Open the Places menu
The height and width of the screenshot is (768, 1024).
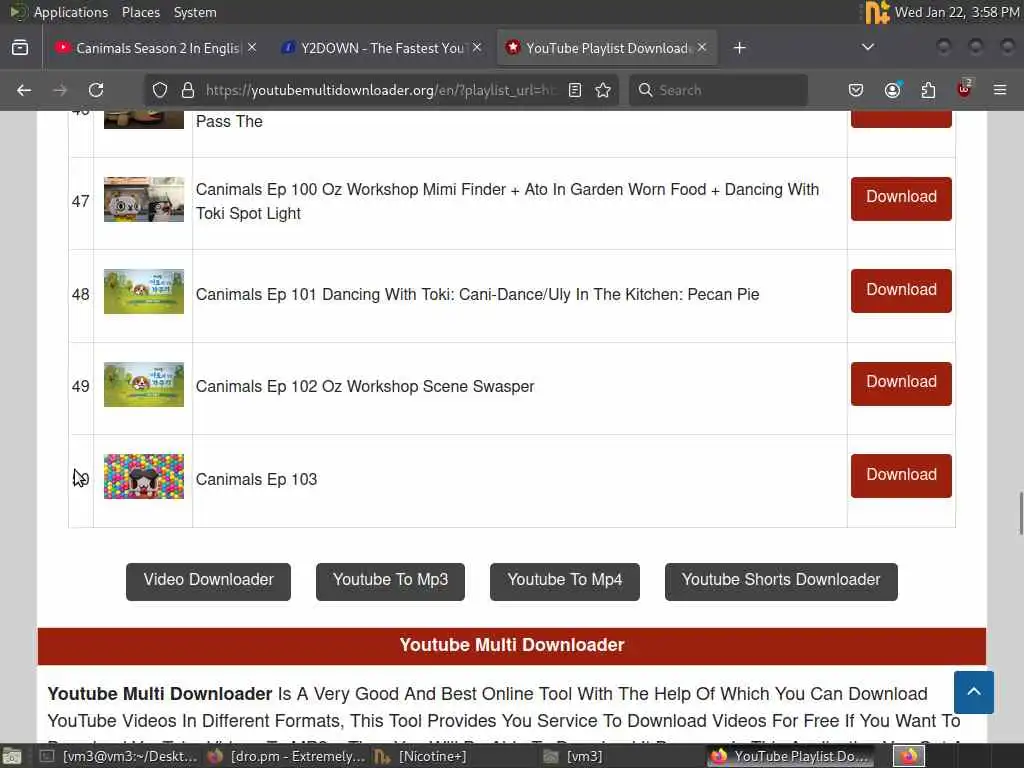(x=140, y=12)
